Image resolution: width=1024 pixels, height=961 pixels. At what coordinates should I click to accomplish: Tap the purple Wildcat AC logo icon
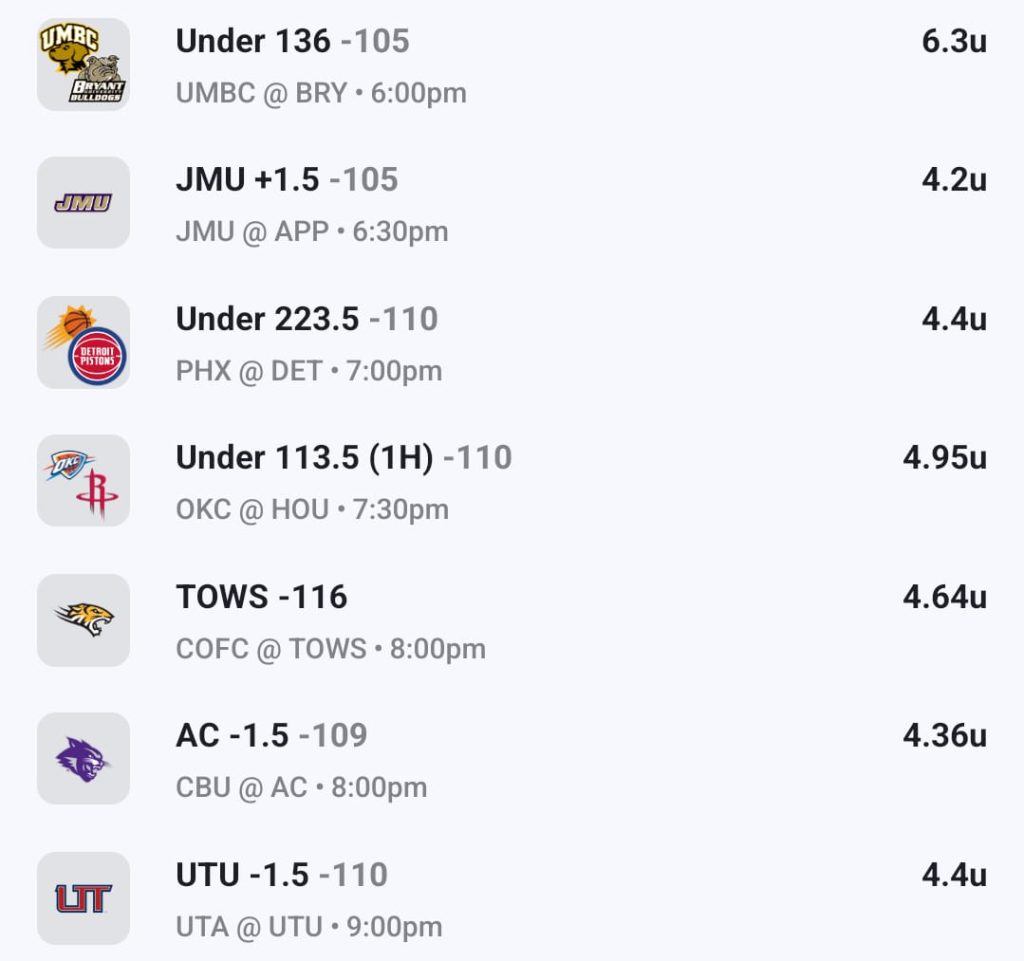pos(83,759)
